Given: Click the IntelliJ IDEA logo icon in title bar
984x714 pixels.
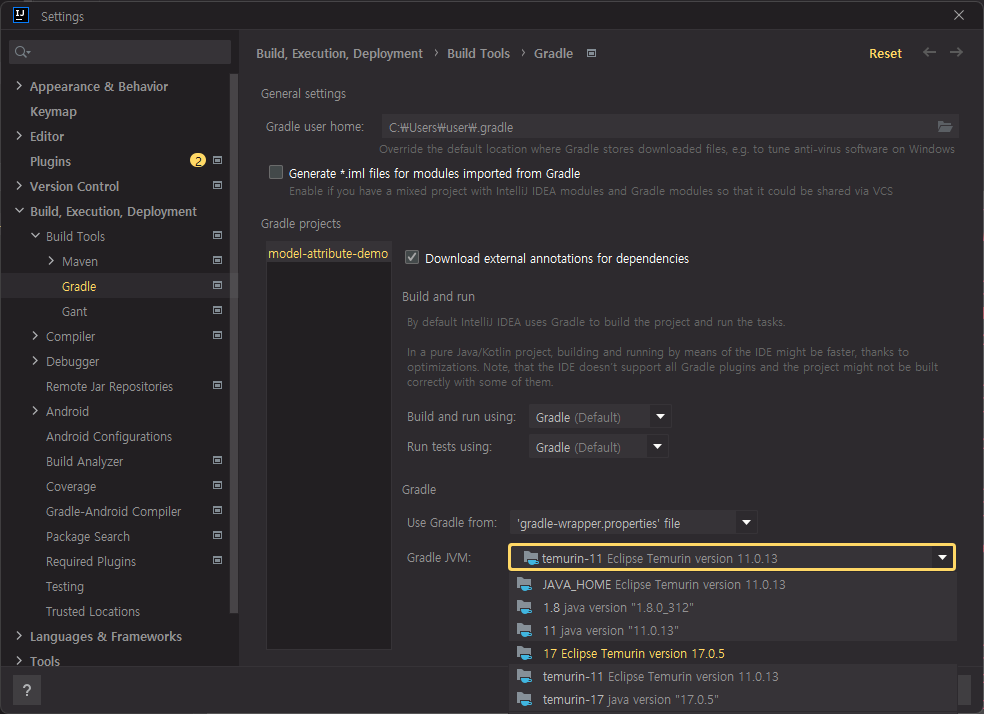Looking at the screenshot, I should pos(21,14).
